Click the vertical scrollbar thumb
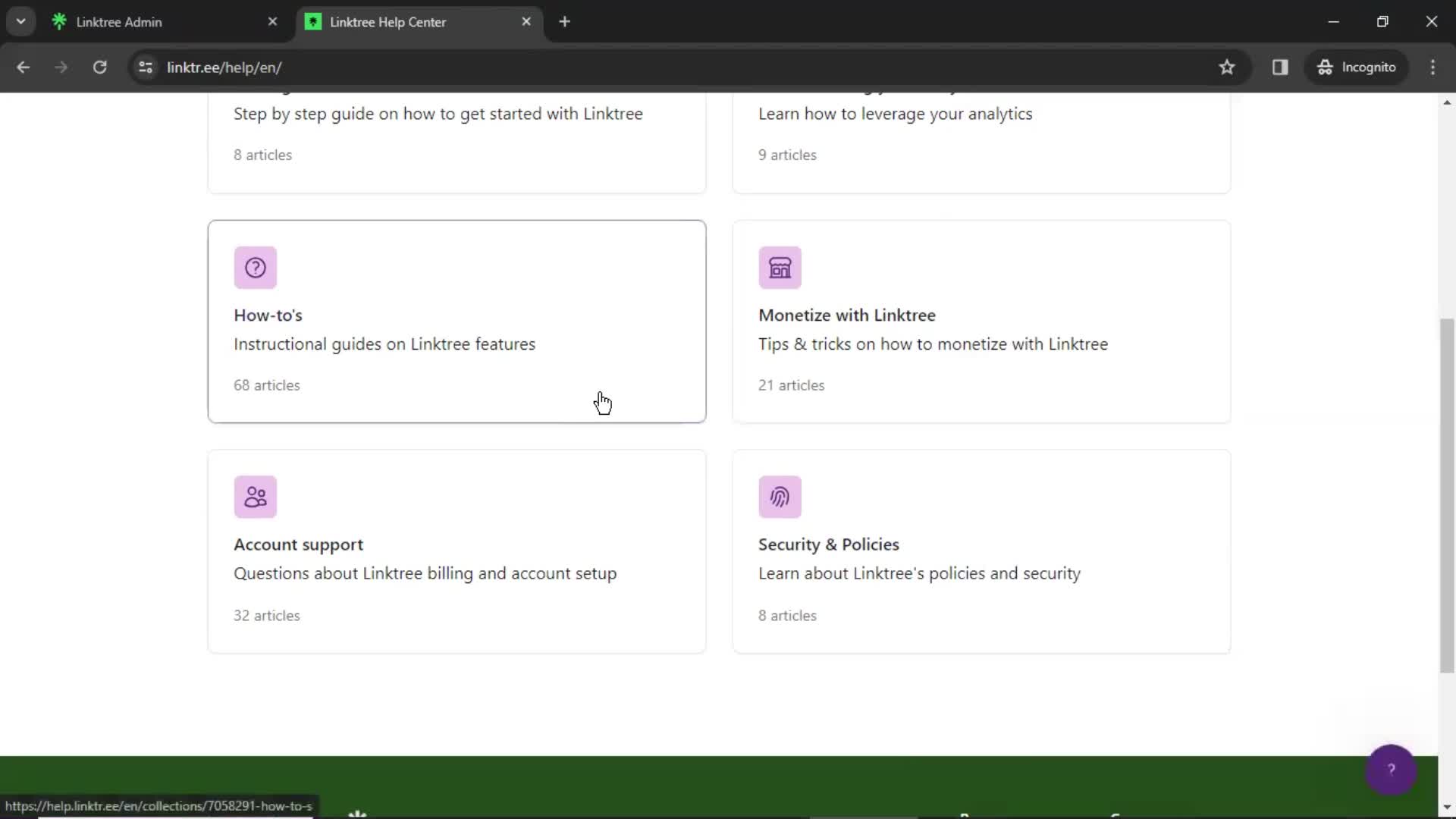 click(1447, 495)
